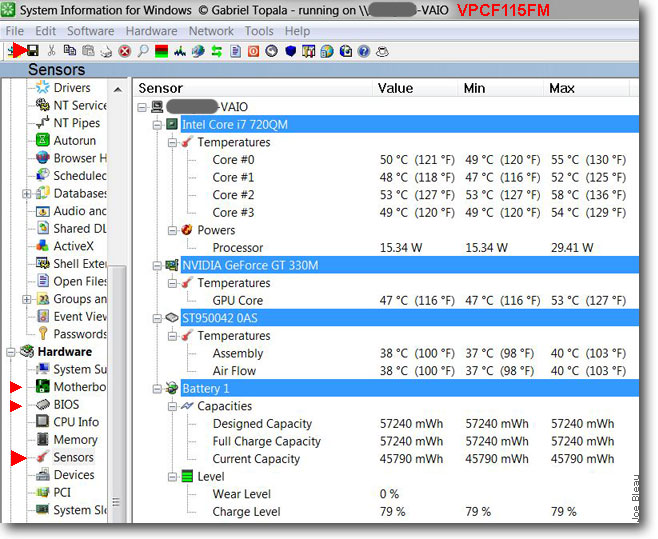Open the File menu
The width and height of the screenshot is (658, 539).
pos(15,31)
